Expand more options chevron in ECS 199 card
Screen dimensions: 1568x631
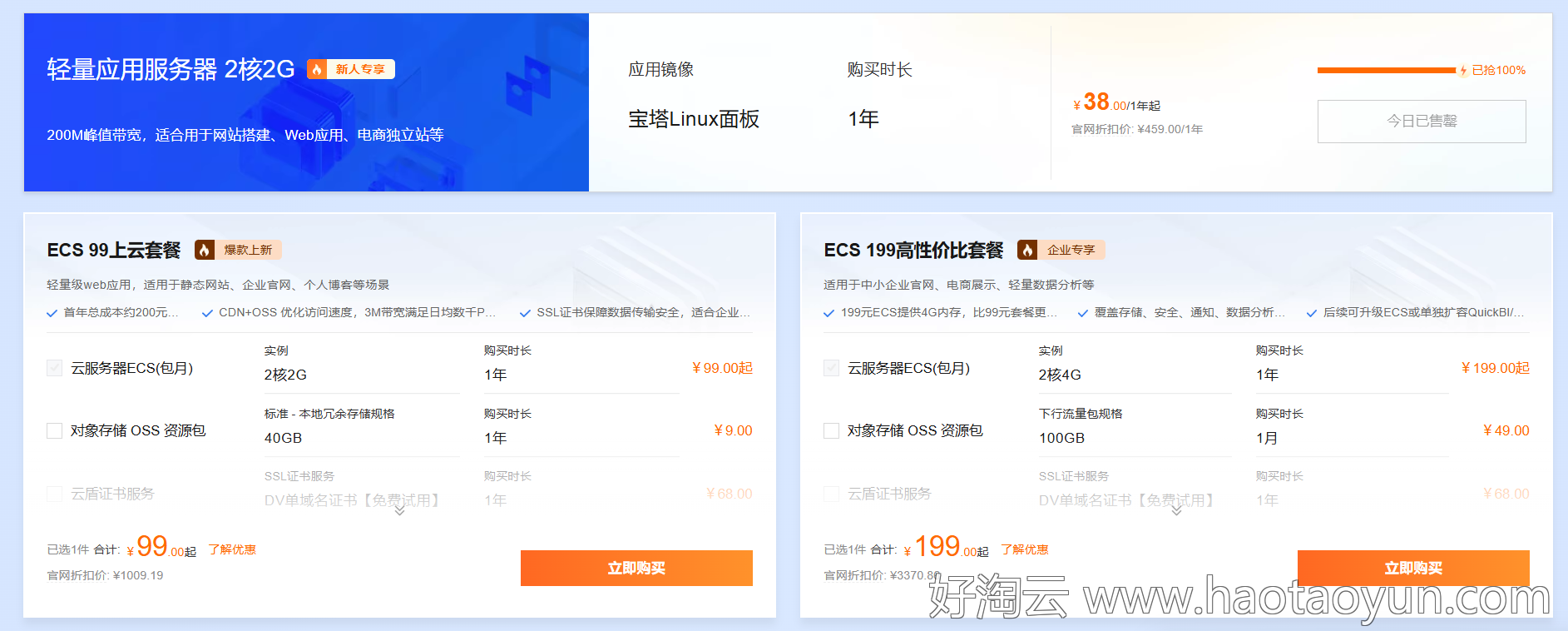click(x=1176, y=510)
